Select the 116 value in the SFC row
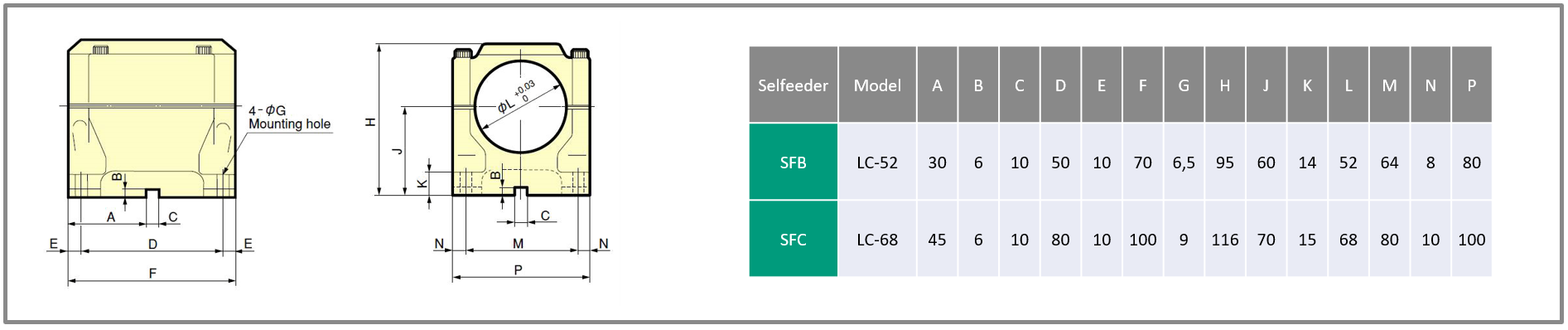This screenshot has height=330, width=1568. point(1225,240)
